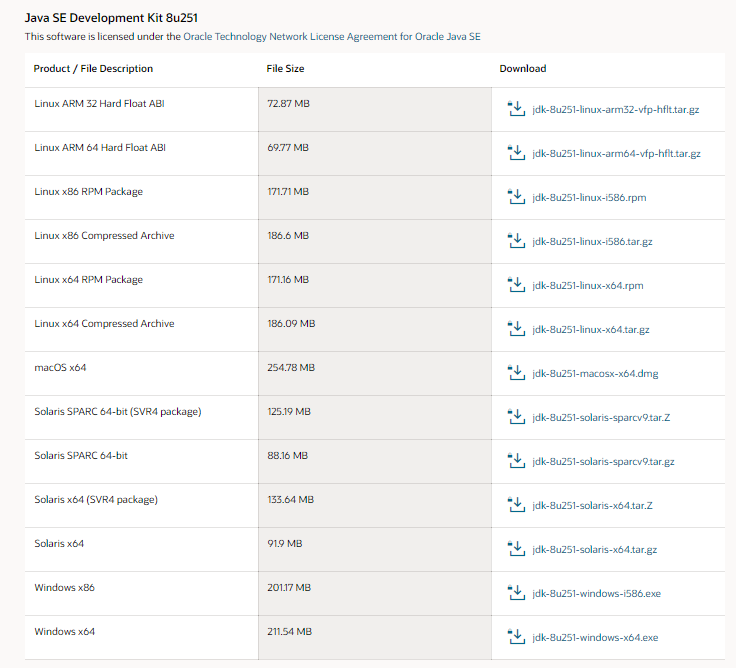This screenshot has height=668, width=736.
Task: Download jdk-8u251-macosx-x64.dmg file link
Action: tap(595, 374)
